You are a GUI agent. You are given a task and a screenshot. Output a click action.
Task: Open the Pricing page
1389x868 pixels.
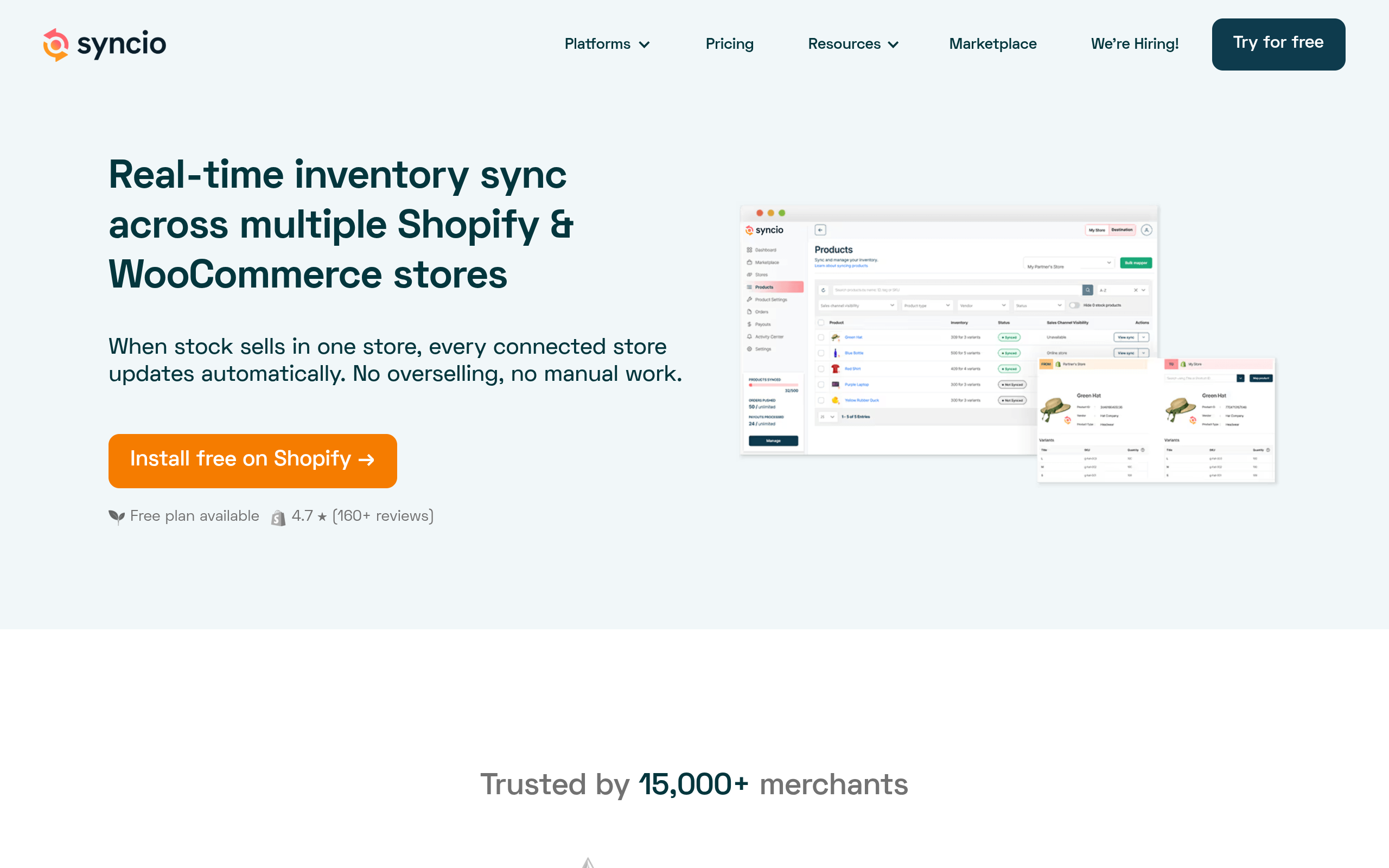[730, 44]
